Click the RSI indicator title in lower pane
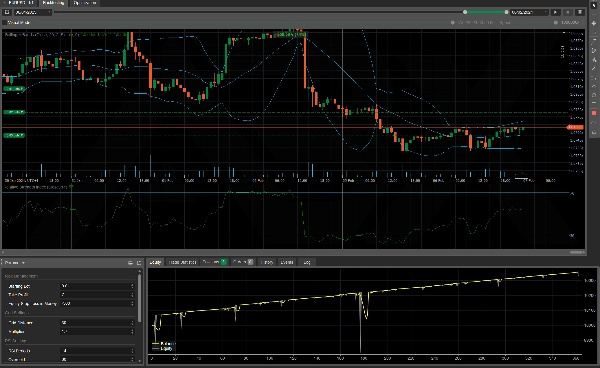 coord(36,187)
